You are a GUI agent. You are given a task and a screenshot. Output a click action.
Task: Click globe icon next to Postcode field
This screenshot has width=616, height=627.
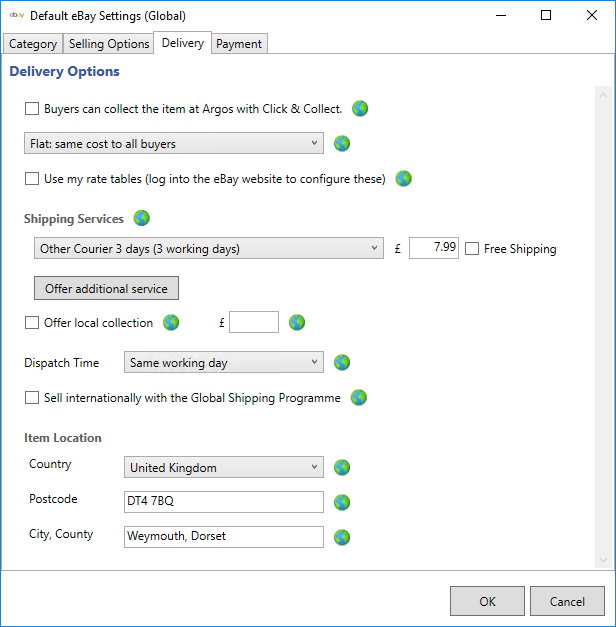(342, 502)
